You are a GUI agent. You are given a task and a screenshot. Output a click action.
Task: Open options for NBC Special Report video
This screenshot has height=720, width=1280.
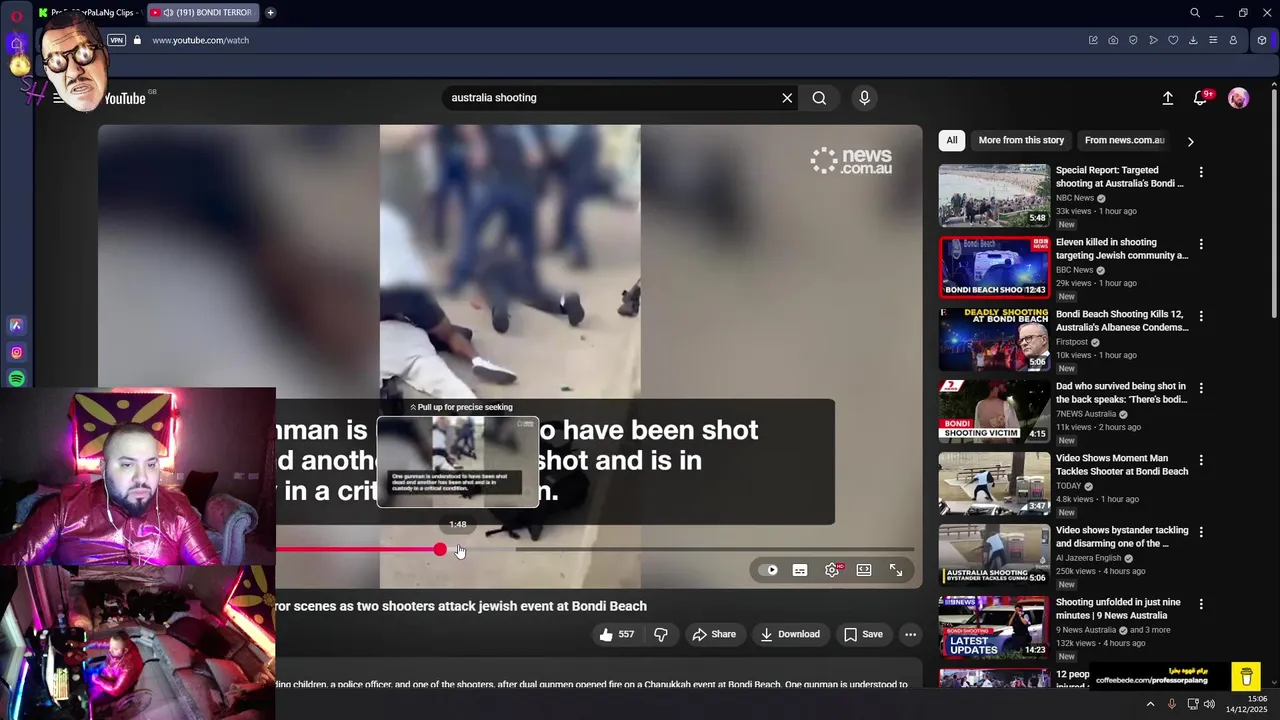pyautogui.click(x=1201, y=172)
